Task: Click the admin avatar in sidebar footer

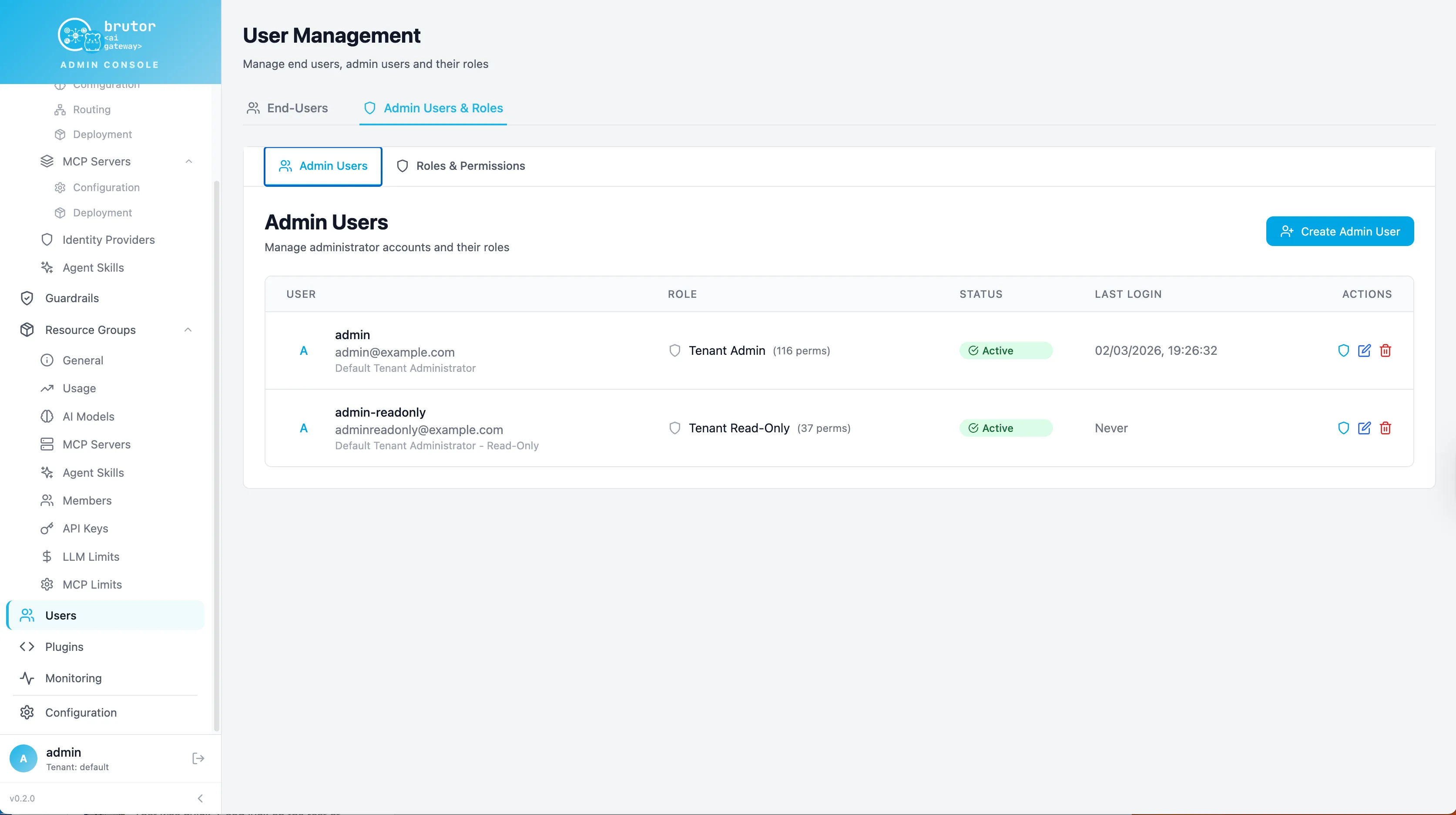Action: [x=23, y=758]
